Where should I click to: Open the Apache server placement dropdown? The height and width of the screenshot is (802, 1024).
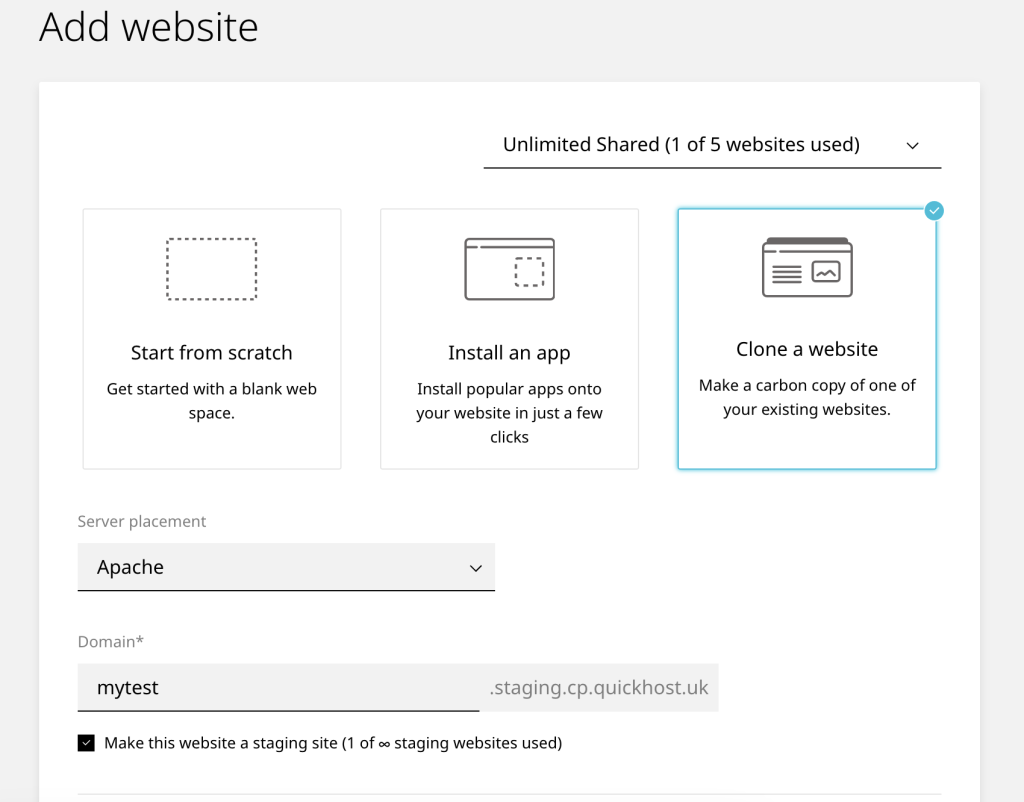coord(286,567)
